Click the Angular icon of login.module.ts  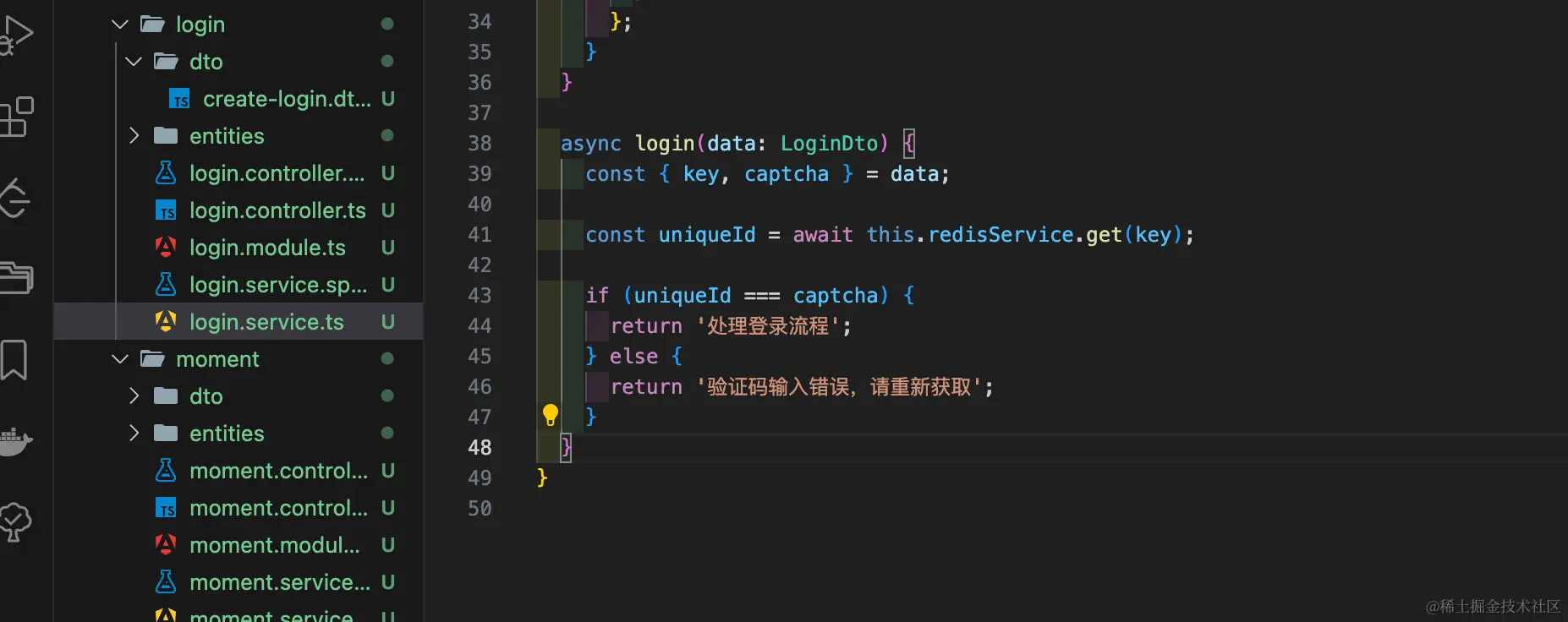166,247
